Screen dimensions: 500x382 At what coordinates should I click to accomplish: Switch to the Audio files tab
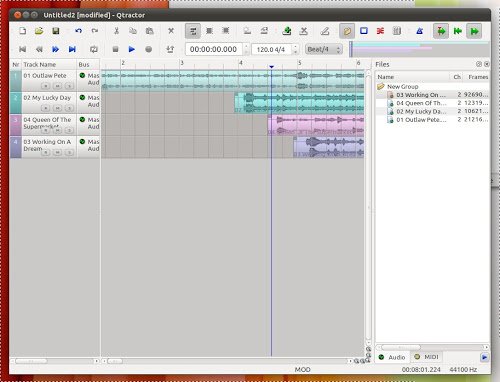392,357
